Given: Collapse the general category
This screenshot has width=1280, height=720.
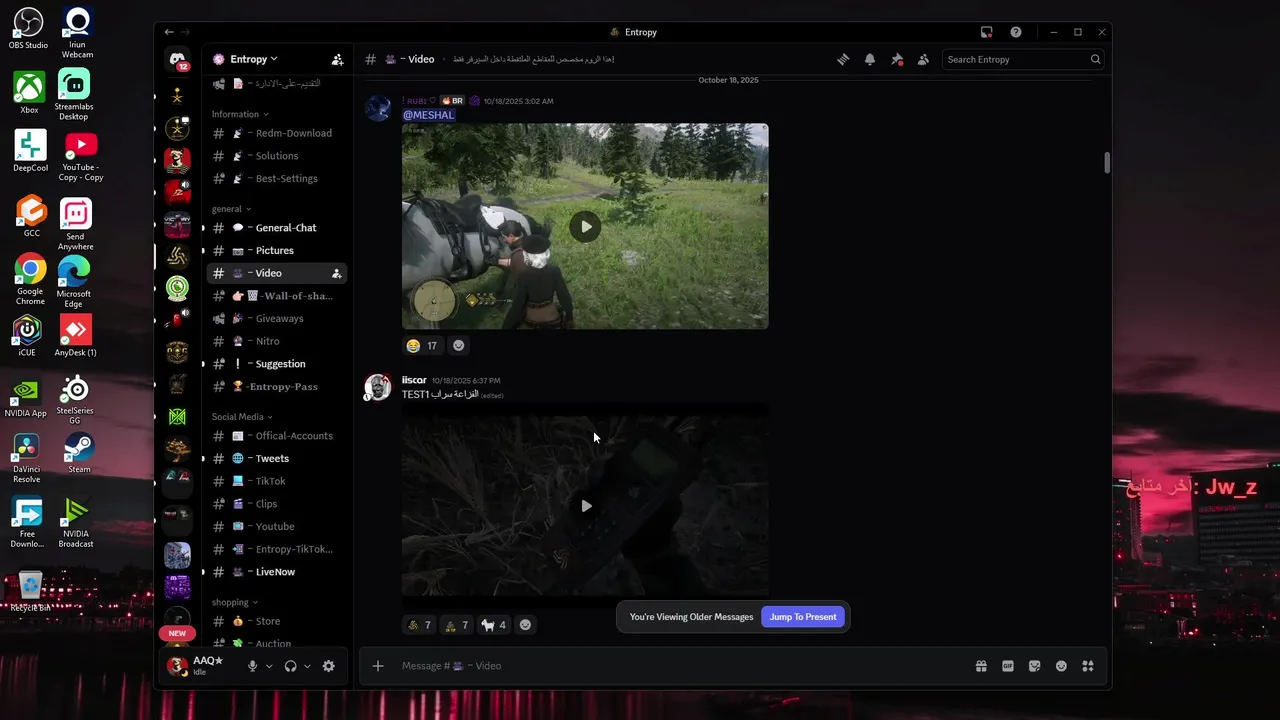Looking at the screenshot, I should tap(231, 209).
